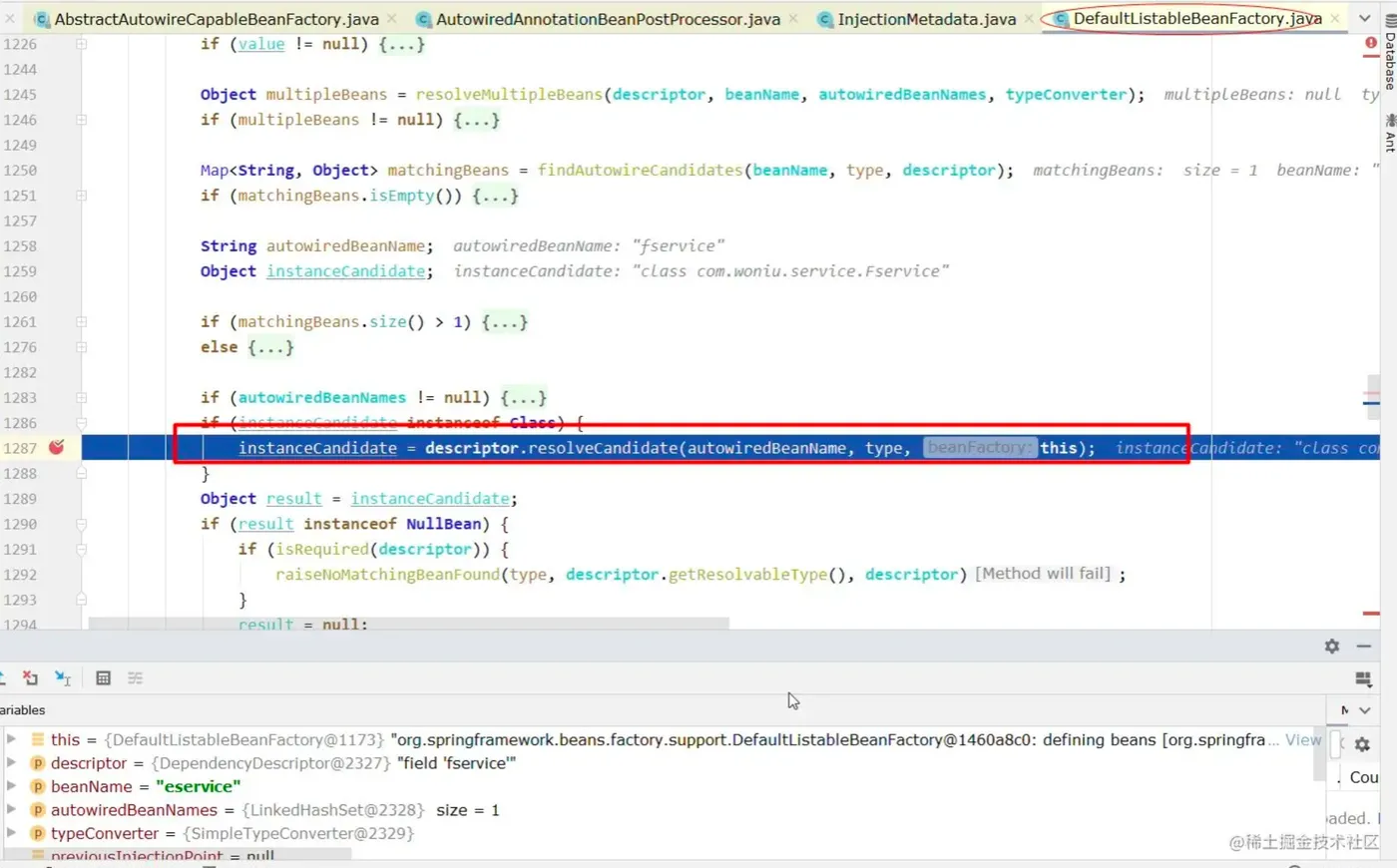This screenshot has width=1397, height=868.
Task: Open Evaluate Expression calculator icon
Action: [103, 678]
